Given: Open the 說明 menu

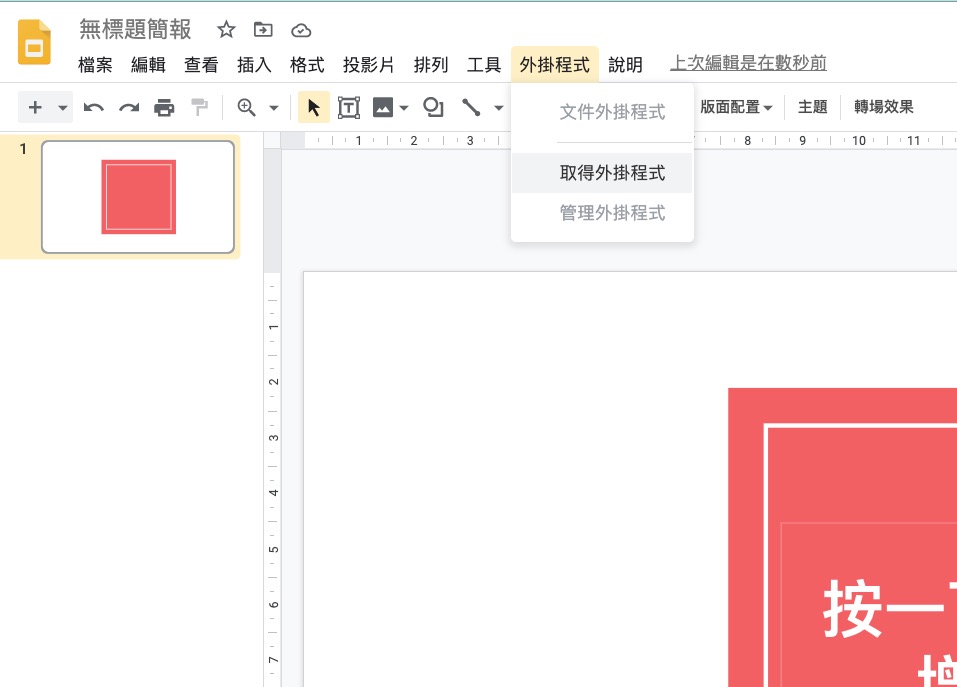Looking at the screenshot, I should 626,64.
